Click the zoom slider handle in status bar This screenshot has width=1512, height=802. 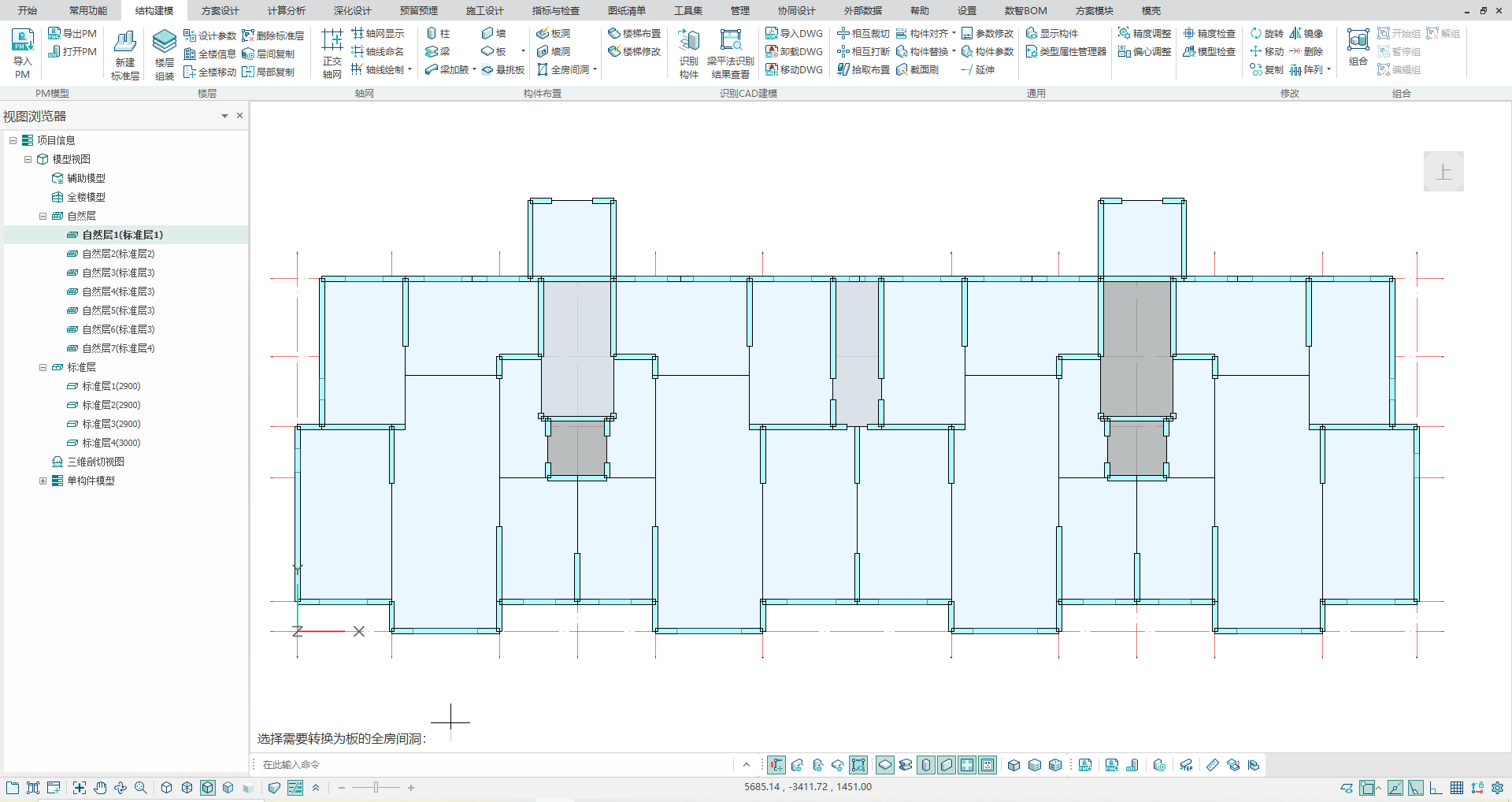[x=376, y=788]
